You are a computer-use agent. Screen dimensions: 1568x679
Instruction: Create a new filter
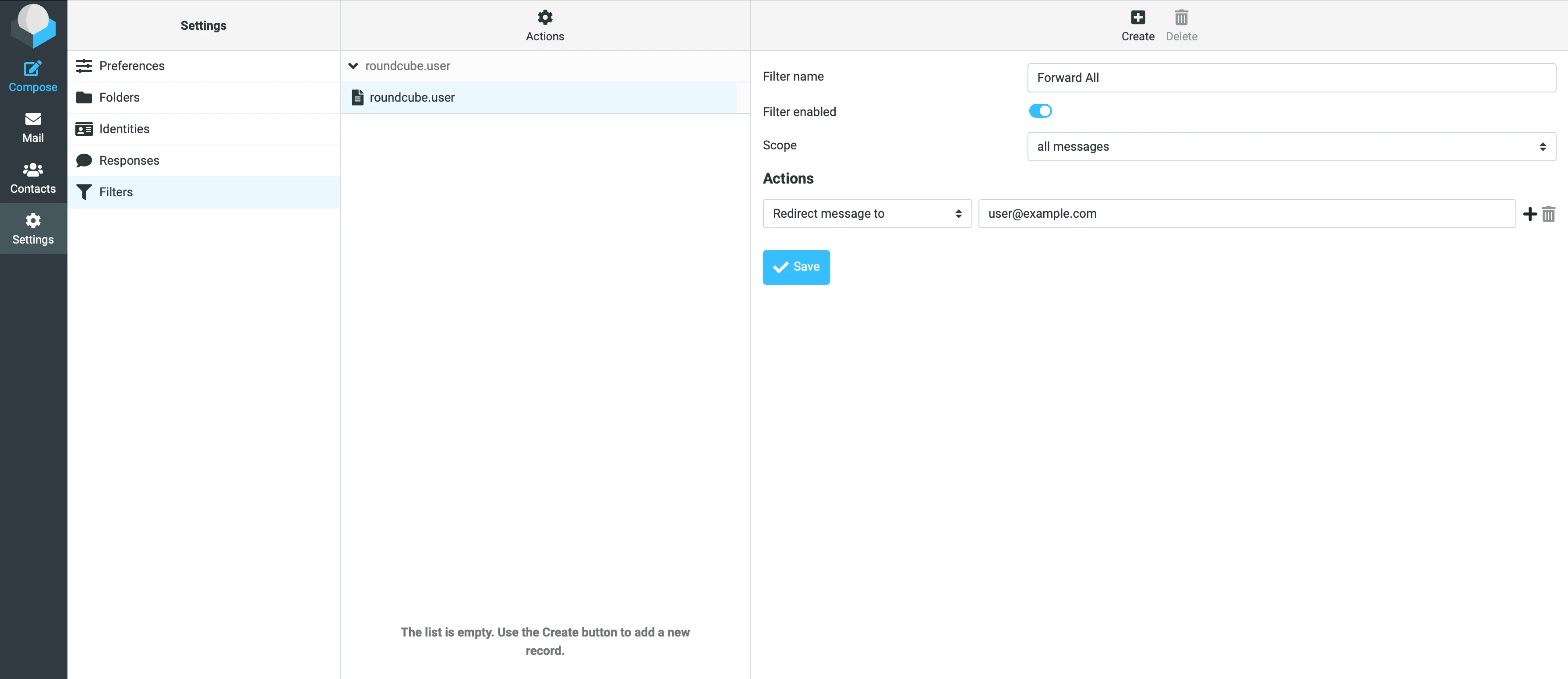click(x=1137, y=25)
